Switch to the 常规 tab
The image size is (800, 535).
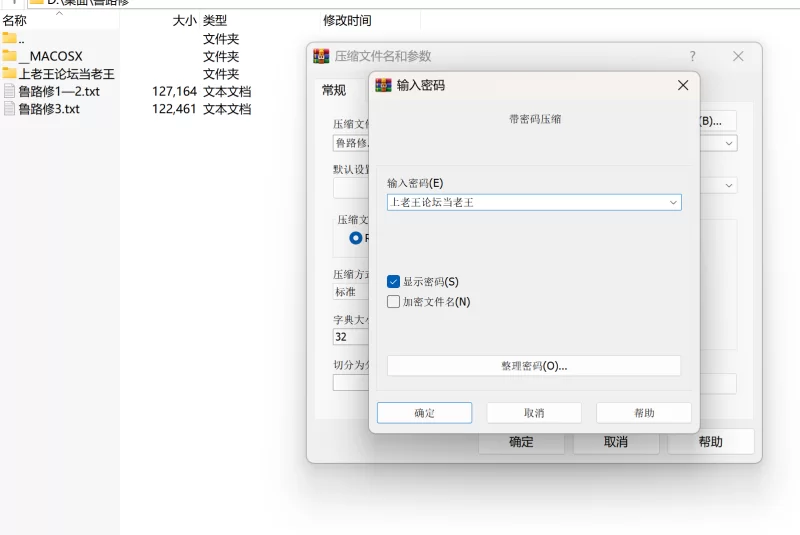click(334, 90)
